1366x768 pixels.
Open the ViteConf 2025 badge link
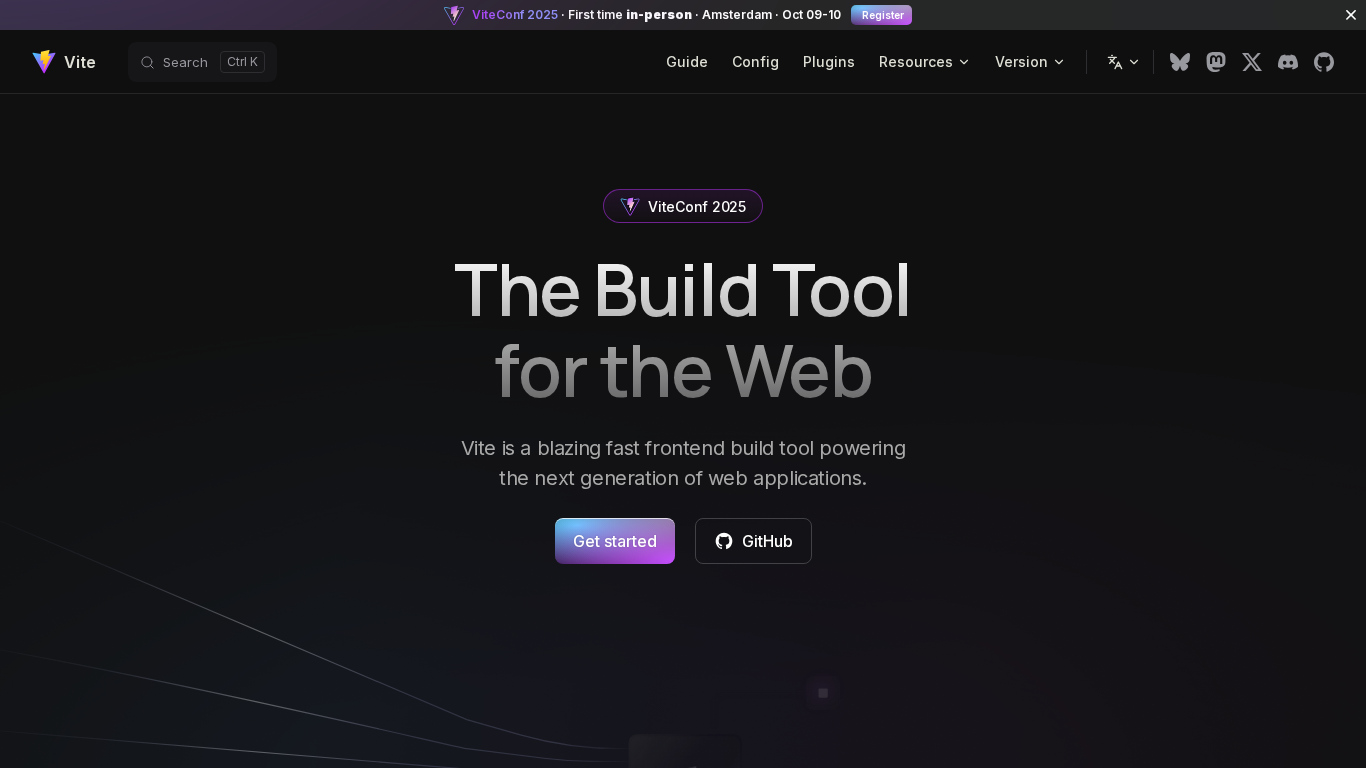coord(683,206)
